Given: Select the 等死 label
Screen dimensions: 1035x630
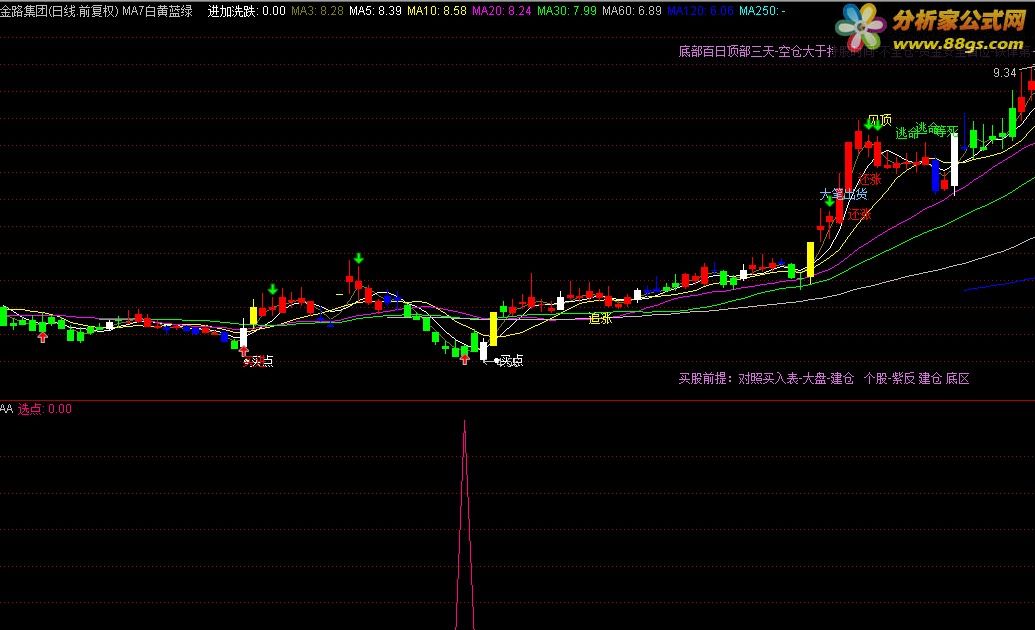Looking at the screenshot, I should click(947, 131).
